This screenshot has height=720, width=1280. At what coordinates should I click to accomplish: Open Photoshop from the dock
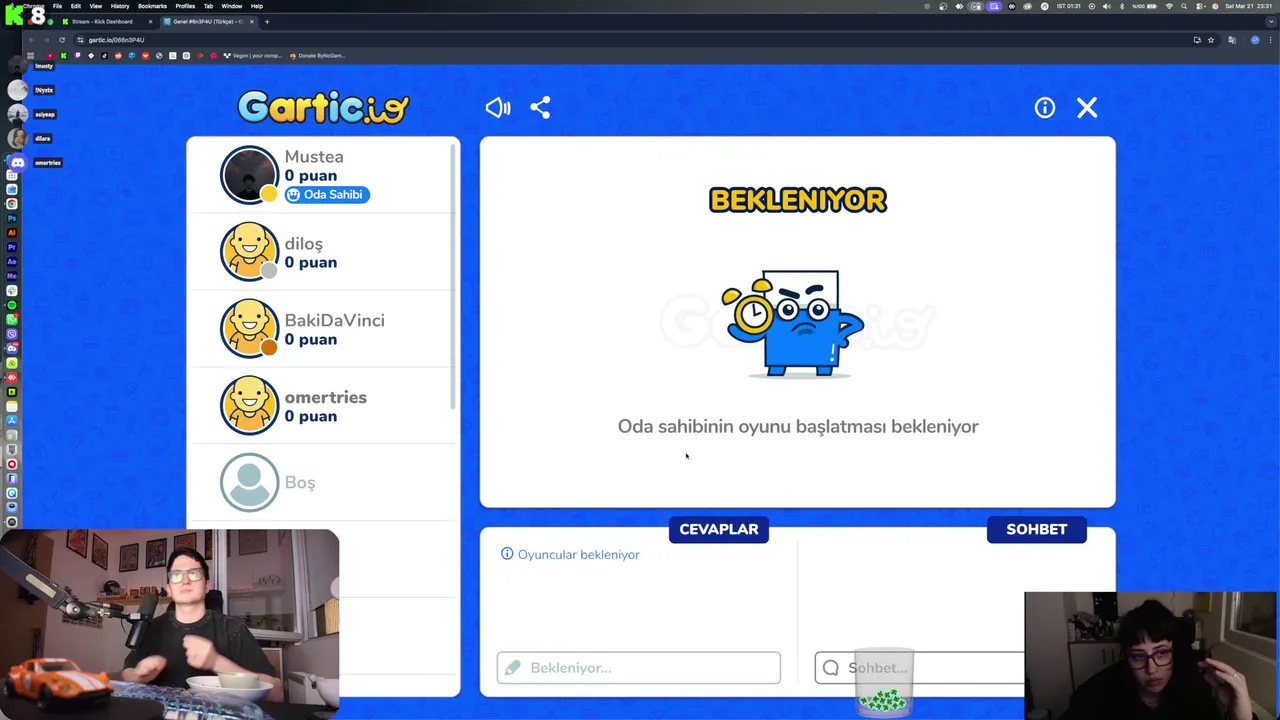pos(12,218)
